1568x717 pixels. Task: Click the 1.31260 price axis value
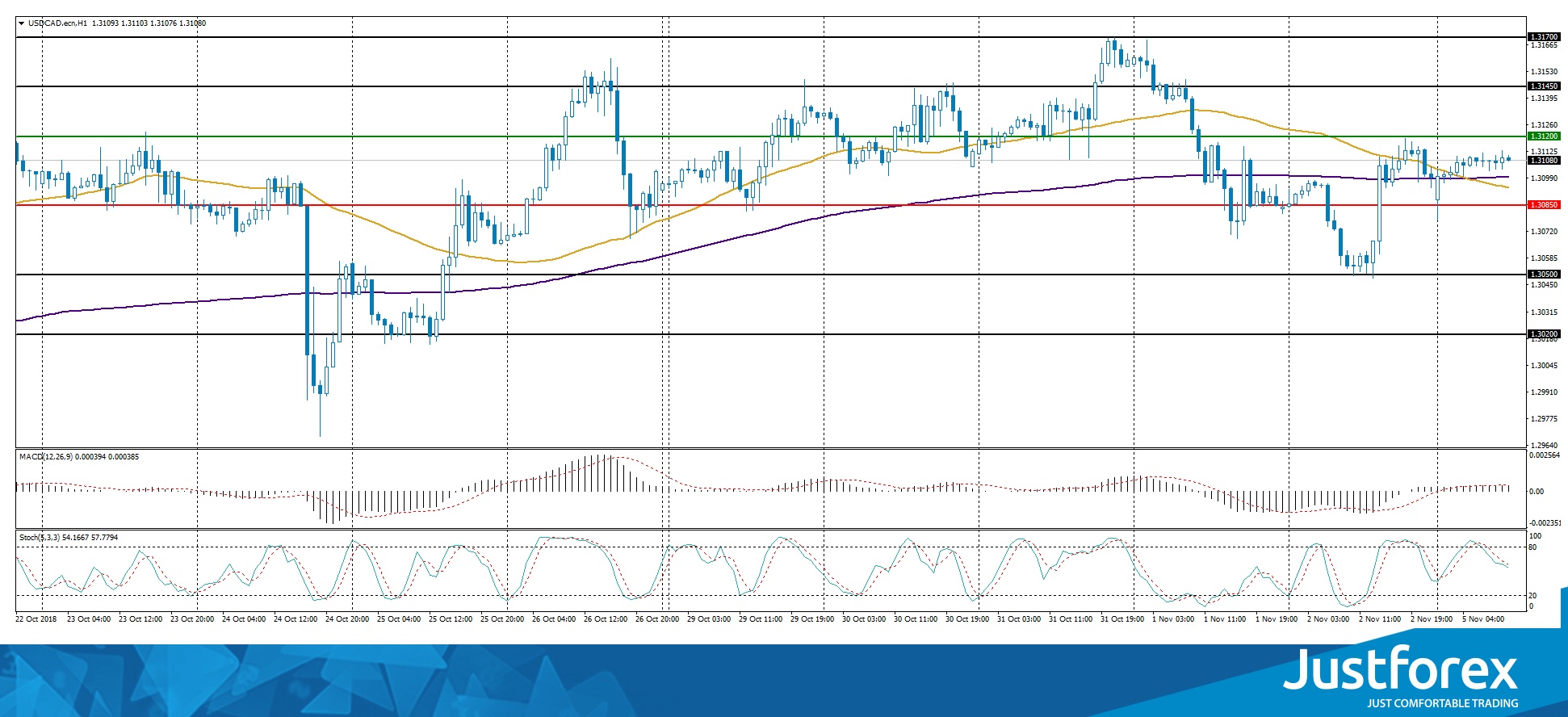pos(1545,125)
